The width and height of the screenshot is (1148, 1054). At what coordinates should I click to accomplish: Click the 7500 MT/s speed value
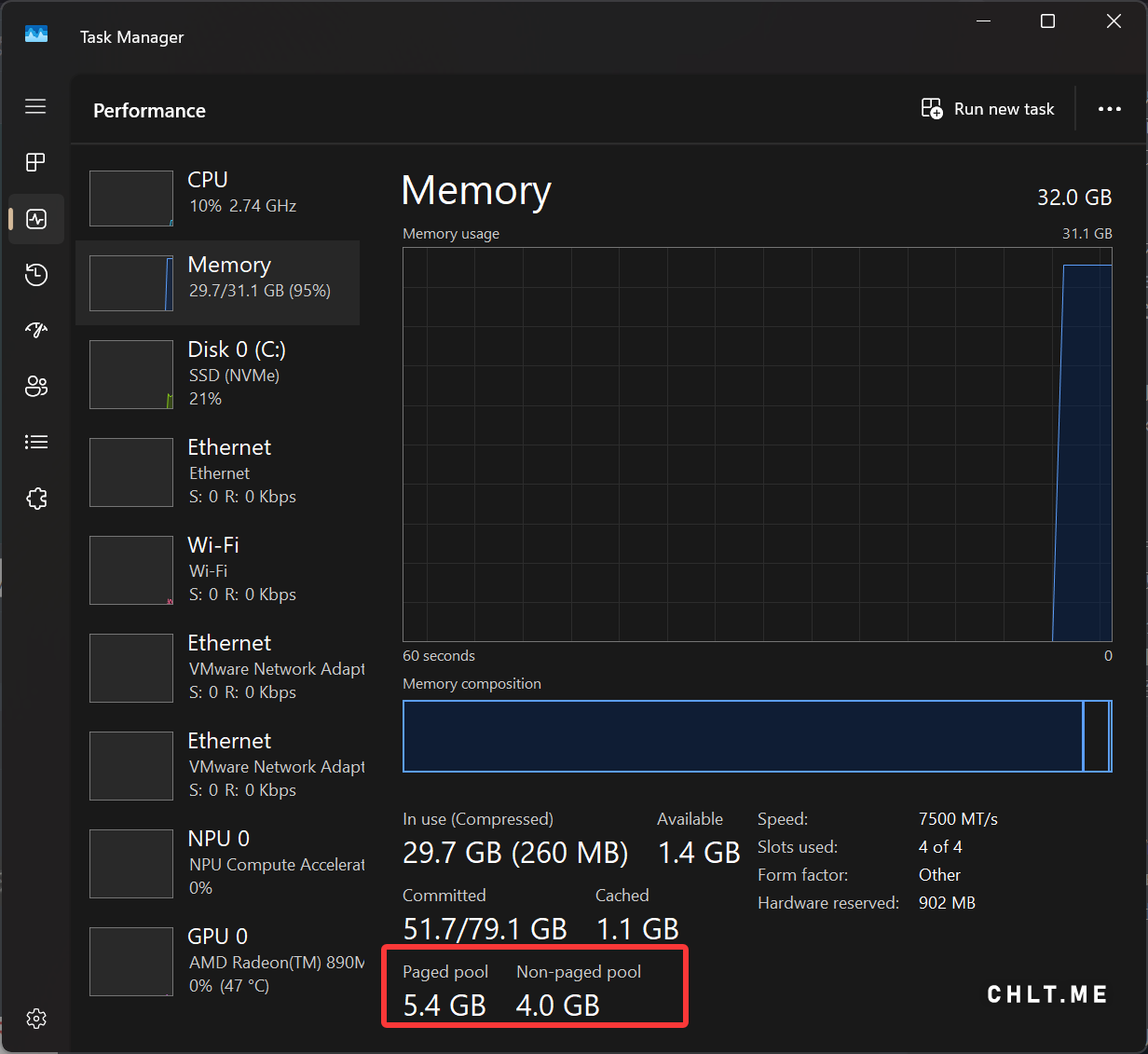[958, 819]
